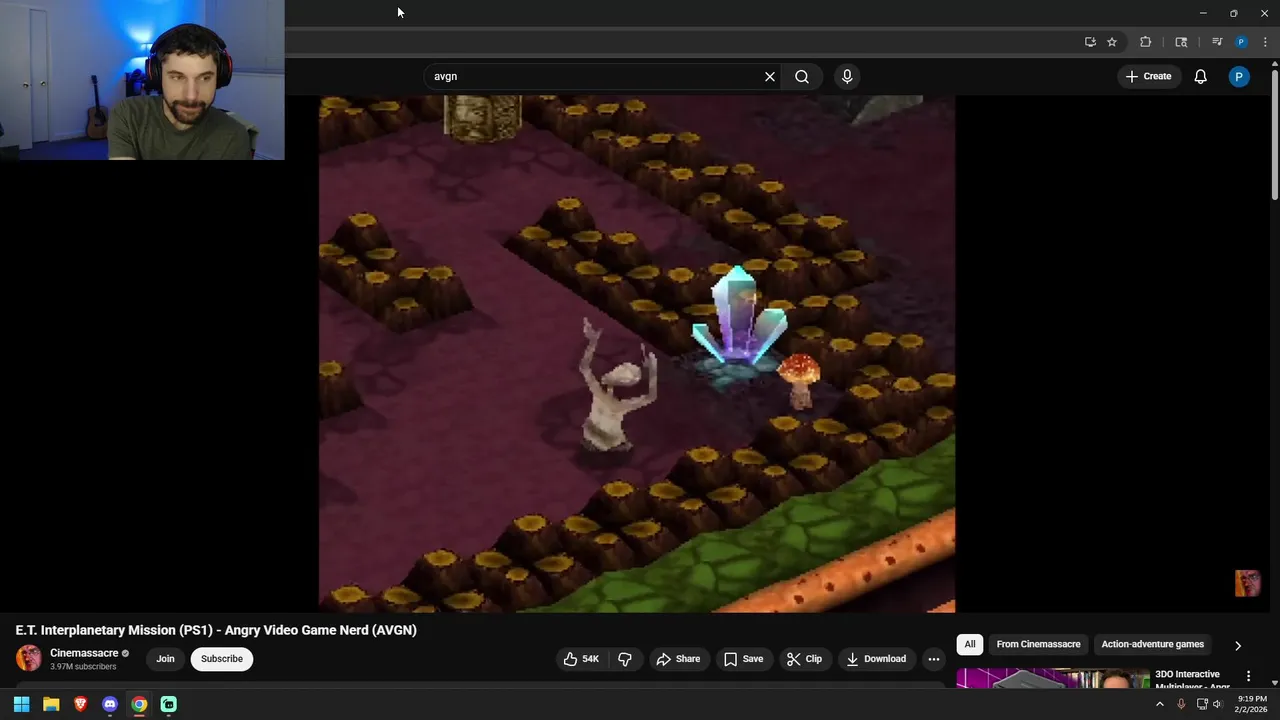Click the 3.97M subscribers text
Image resolution: width=1280 pixels, height=720 pixels.
click(83, 667)
